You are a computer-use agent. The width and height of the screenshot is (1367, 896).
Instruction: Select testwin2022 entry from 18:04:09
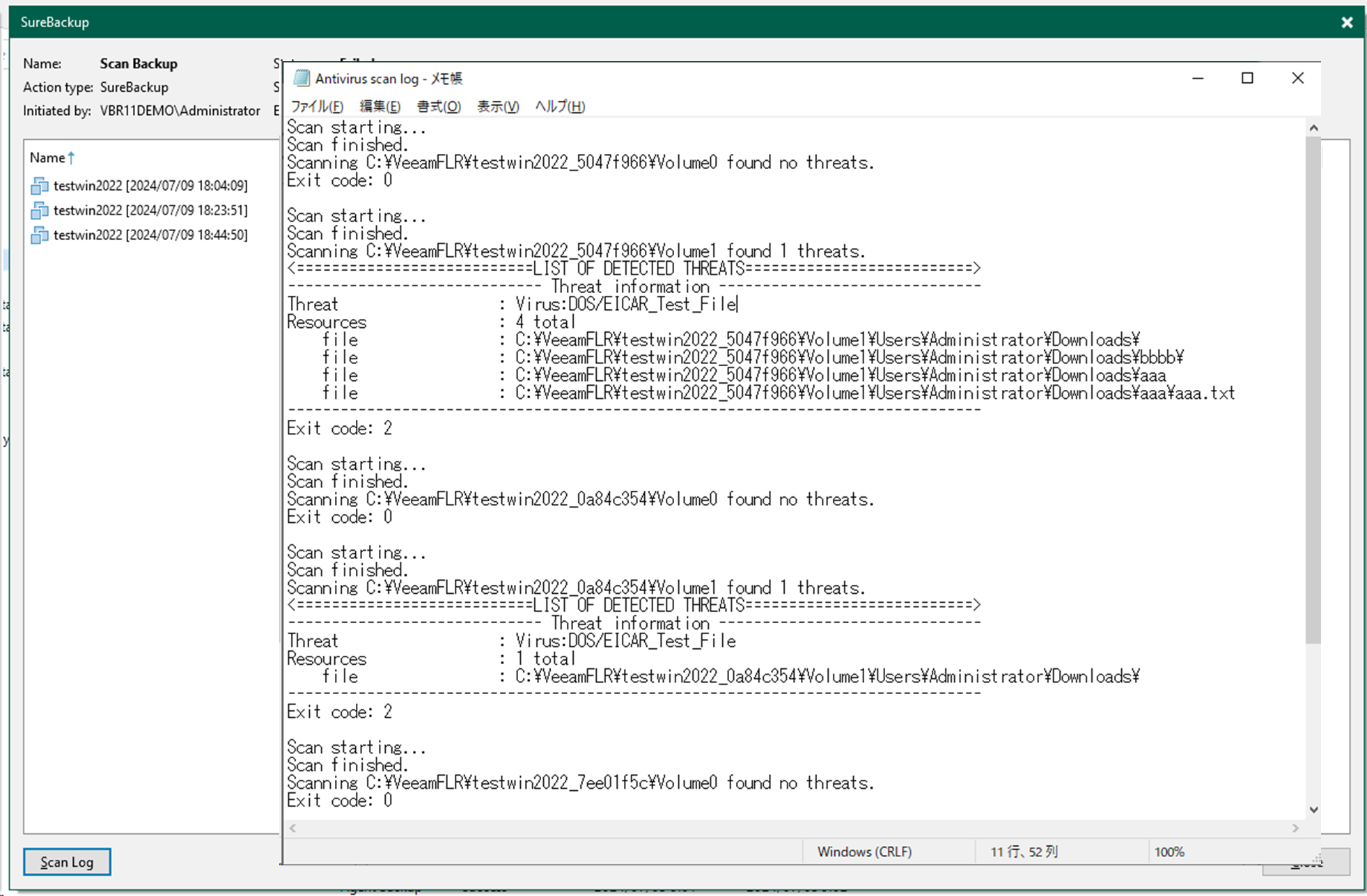tap(150, 186)
